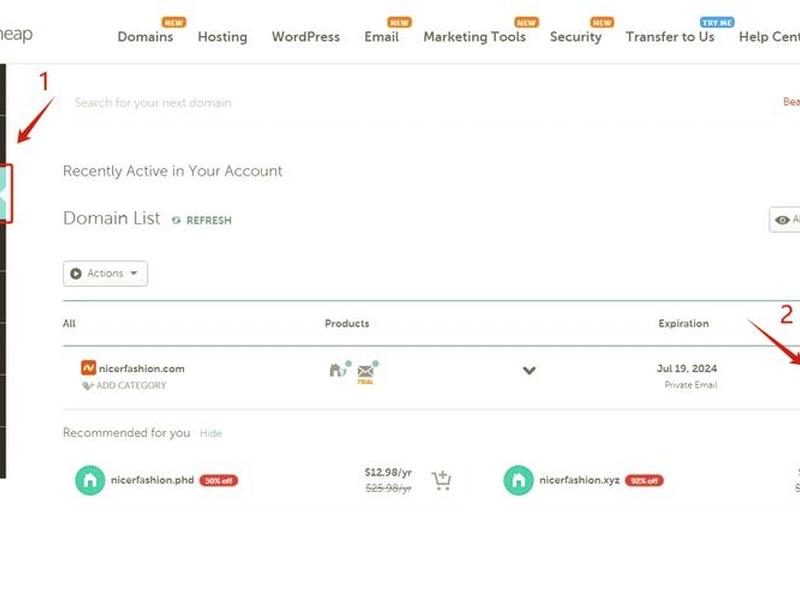Click the $12.98/yr price

pyautogui.click(x=388, y=472)
